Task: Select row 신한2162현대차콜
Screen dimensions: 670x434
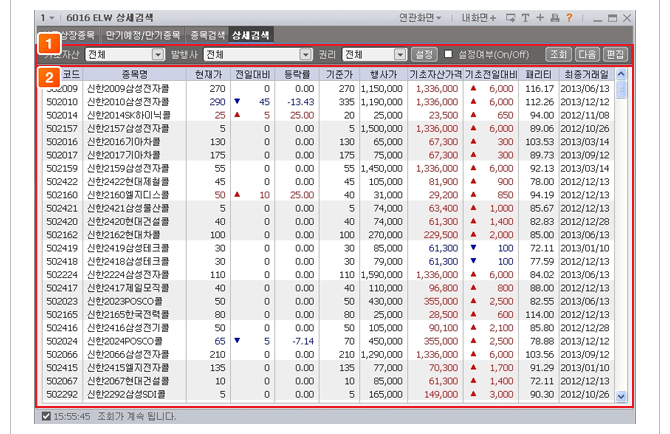Action: 328,235
